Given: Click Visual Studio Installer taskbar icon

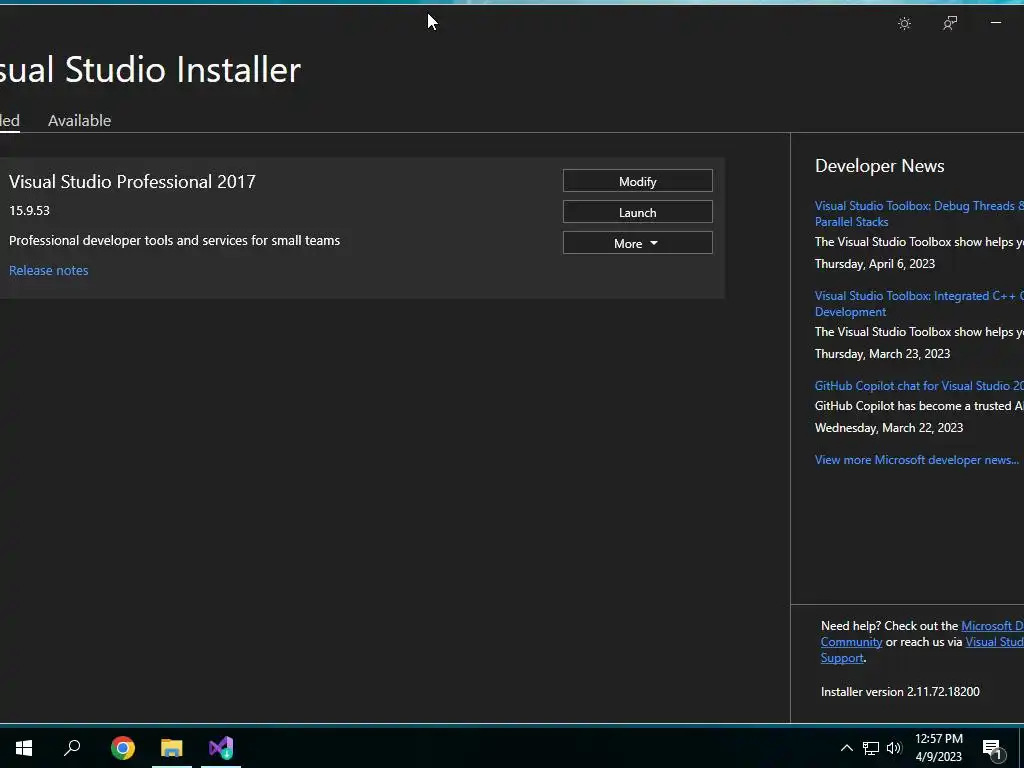Looking at the screenshot, I should [x=221, y=748].
